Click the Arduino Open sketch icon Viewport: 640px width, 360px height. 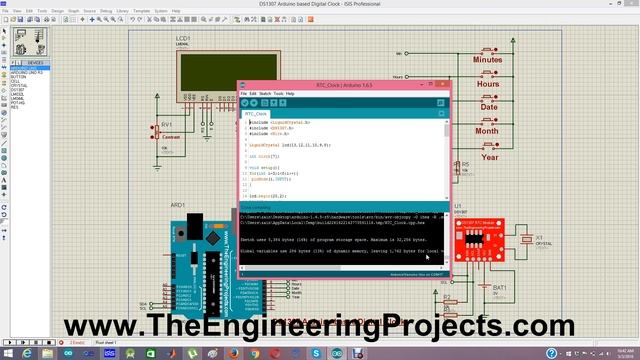point(273,103)
